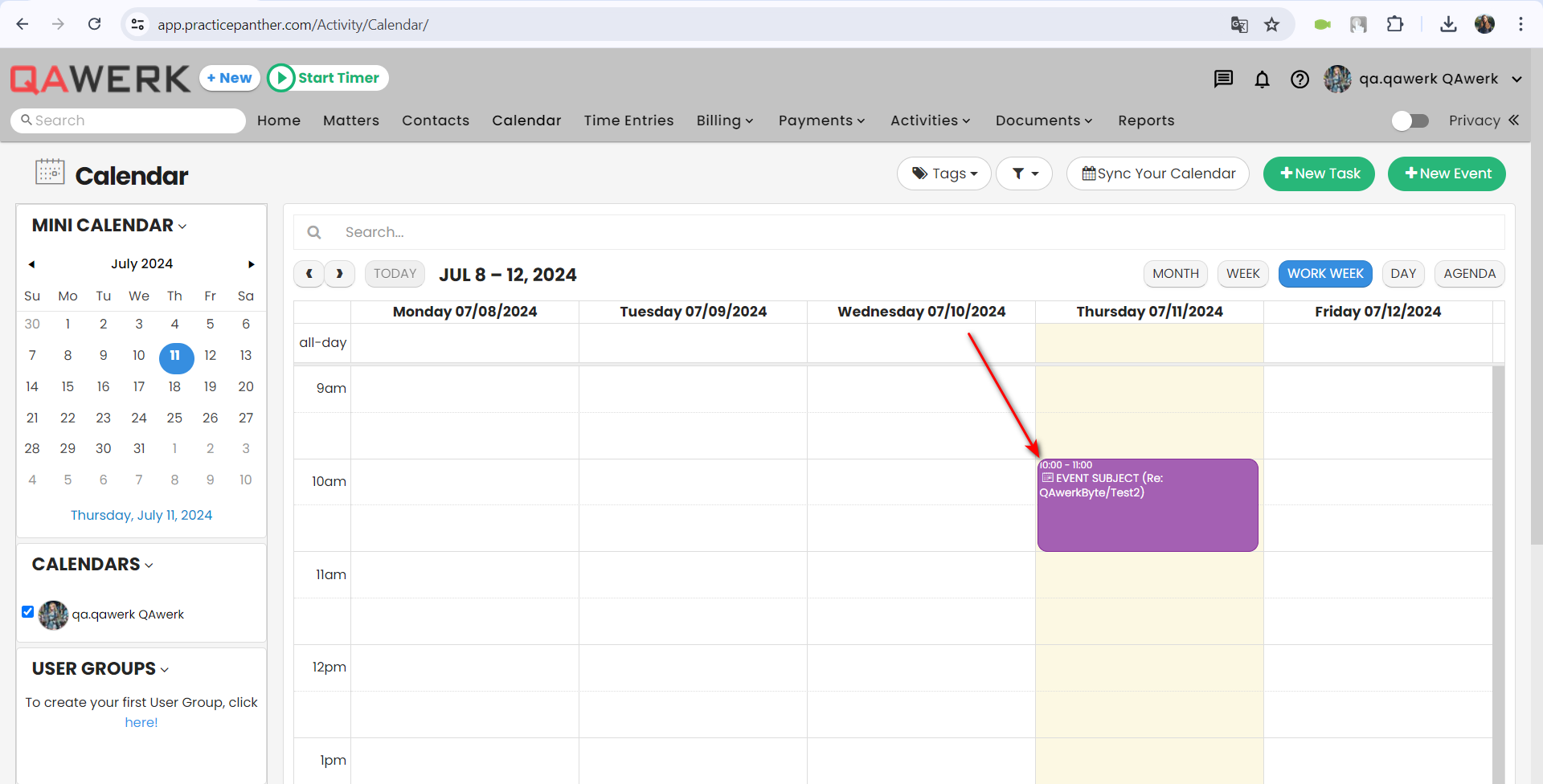Open the notifications bell
The width and height of the screenshot is (1543, 784).
pyautogui.click(x=1263, y=79)
